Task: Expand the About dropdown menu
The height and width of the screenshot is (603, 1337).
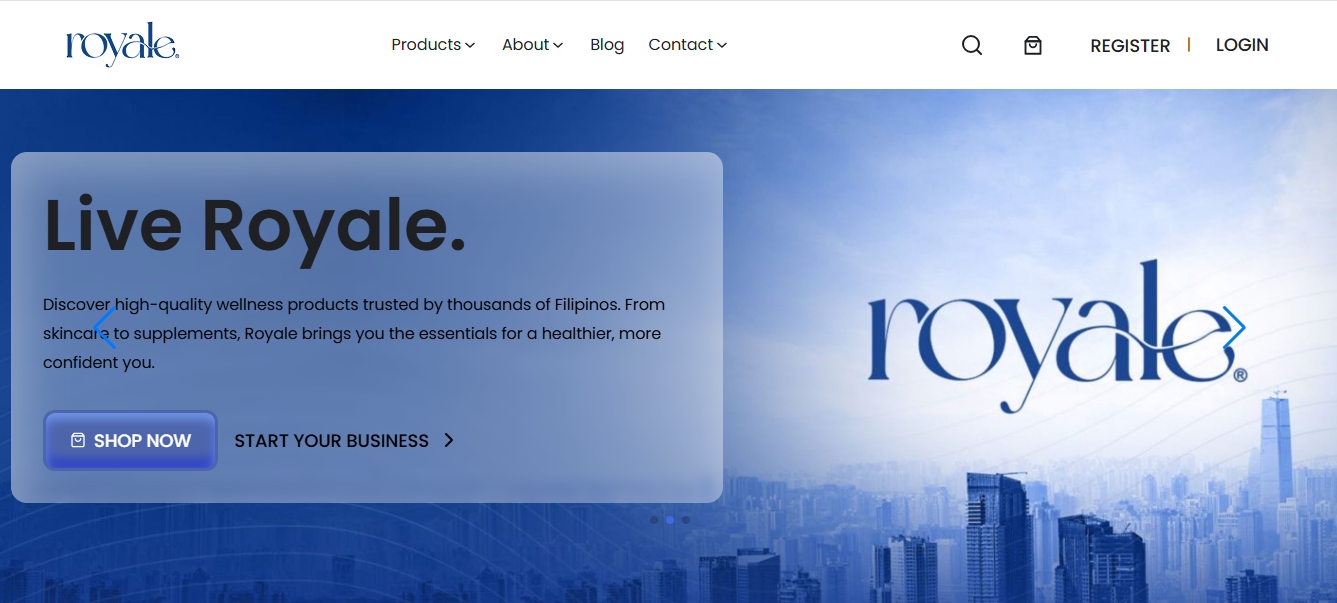Action: tap(533, 45)
